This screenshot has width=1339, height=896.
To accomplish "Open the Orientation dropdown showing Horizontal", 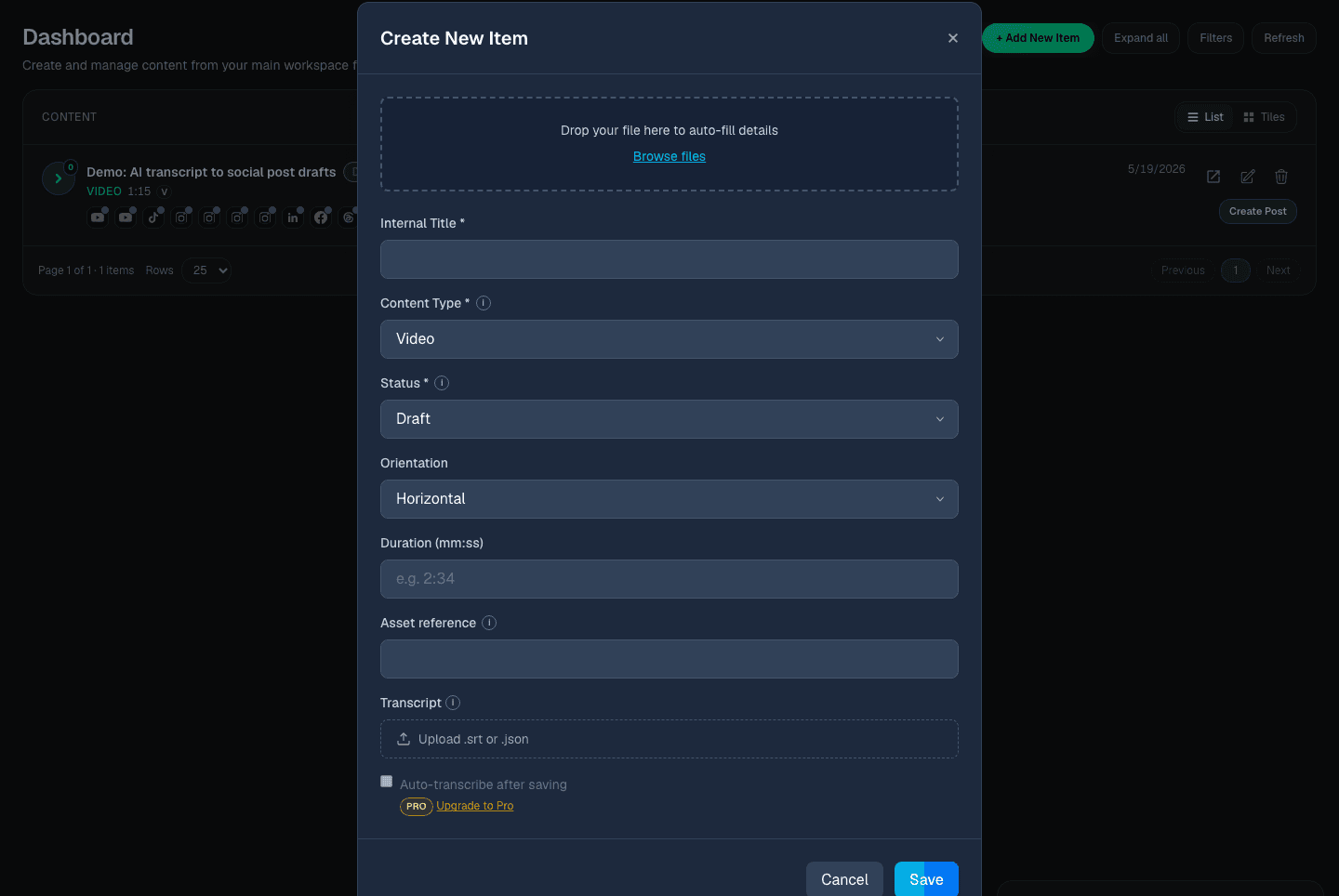I will tap(669, 499).
